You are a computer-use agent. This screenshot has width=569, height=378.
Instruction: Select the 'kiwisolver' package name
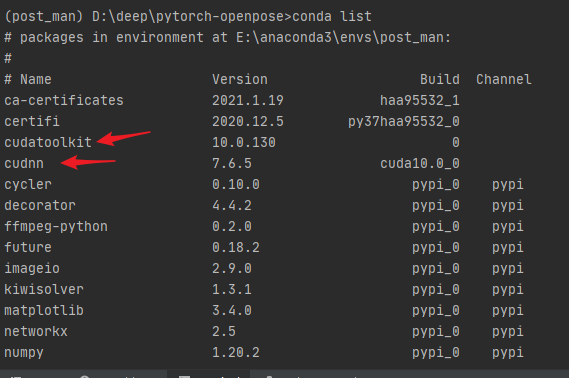coord(44,290)
